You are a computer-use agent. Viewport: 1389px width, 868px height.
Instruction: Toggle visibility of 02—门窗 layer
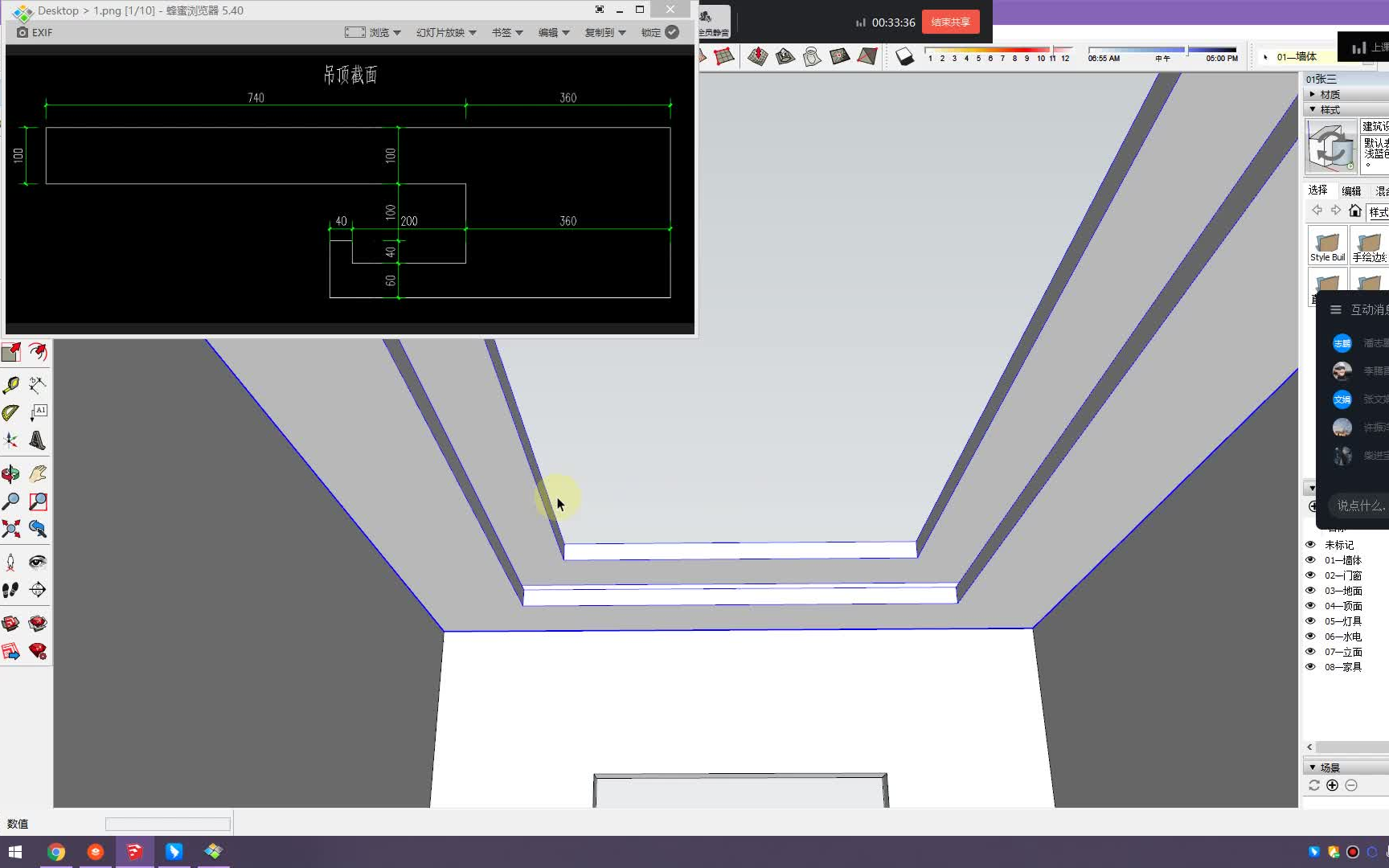(1310, 575)
